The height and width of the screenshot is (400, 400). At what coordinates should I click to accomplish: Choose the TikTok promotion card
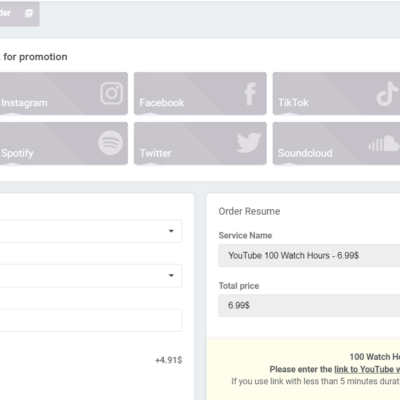(x=336, y=94)
